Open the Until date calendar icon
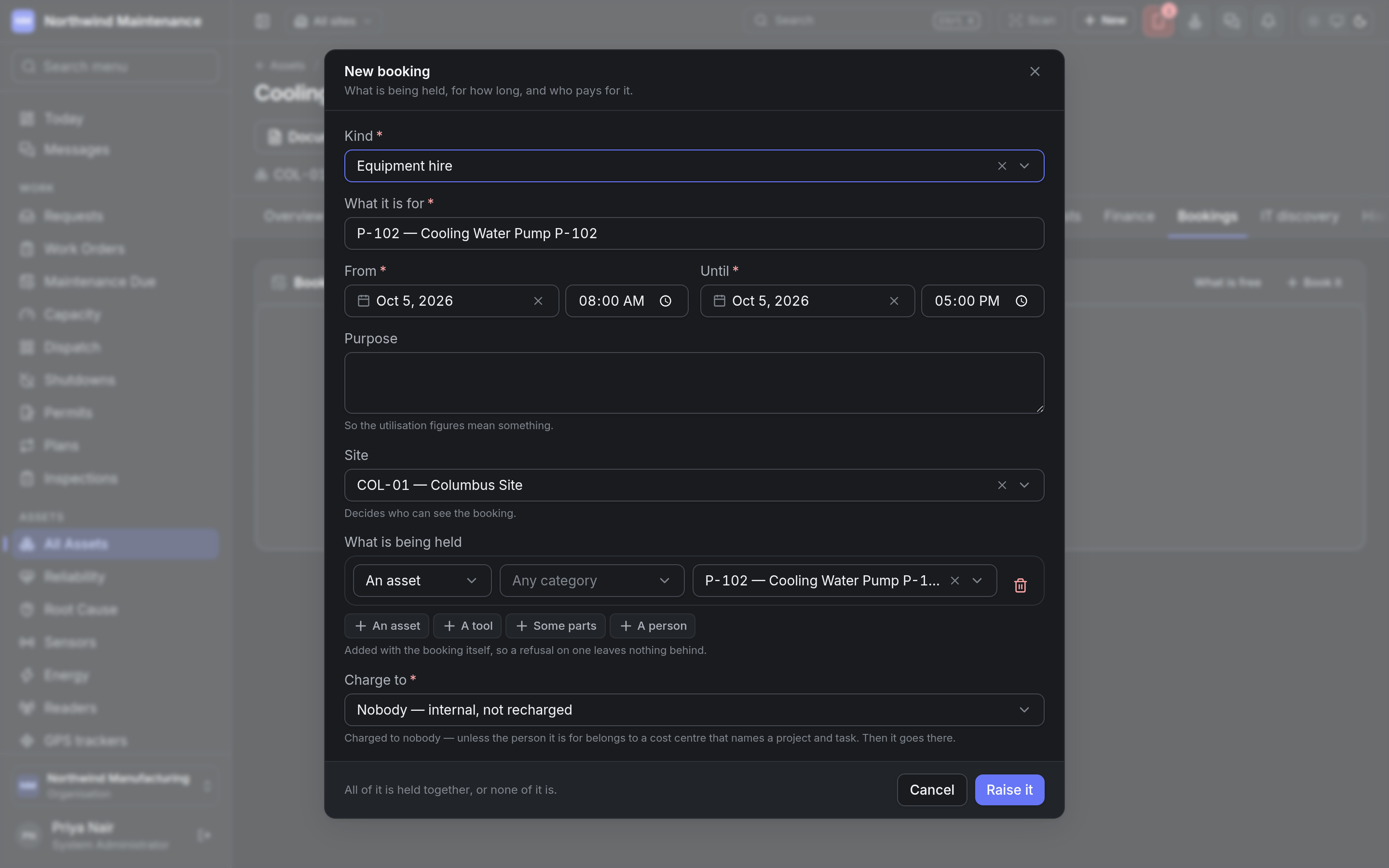Viewport: 1389px width, 868px height. [x=719, y=301]
